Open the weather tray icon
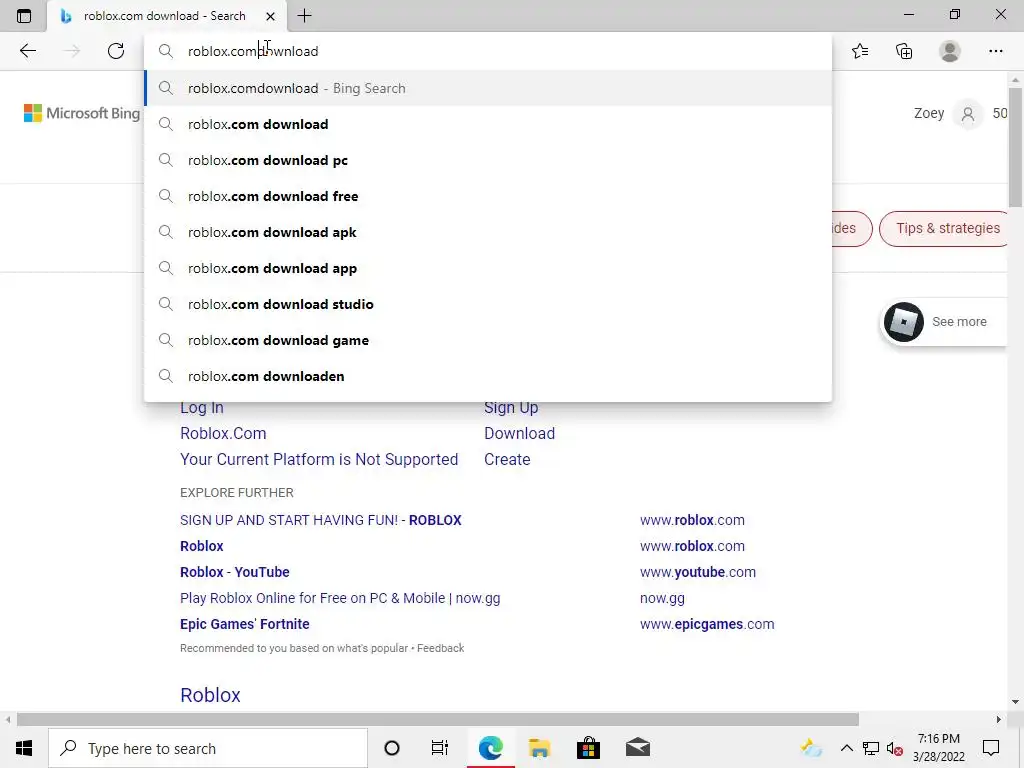The image size is (1024, 768). (x=811, y=748)
